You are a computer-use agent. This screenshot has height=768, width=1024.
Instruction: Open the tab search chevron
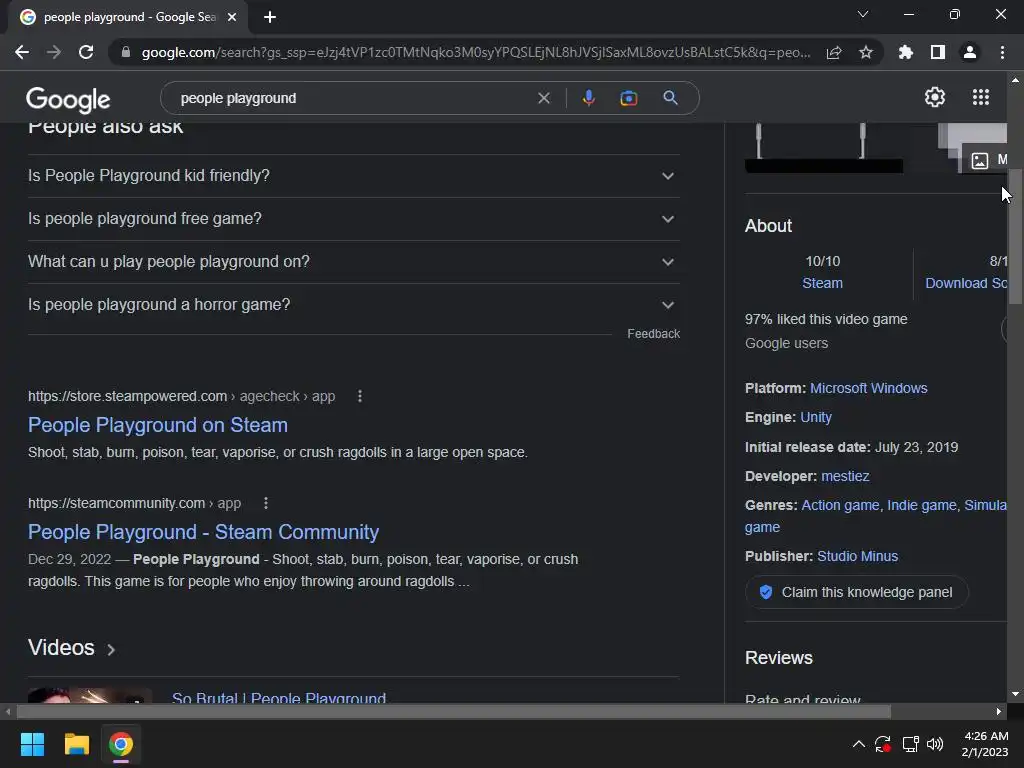tap(863, 14)
